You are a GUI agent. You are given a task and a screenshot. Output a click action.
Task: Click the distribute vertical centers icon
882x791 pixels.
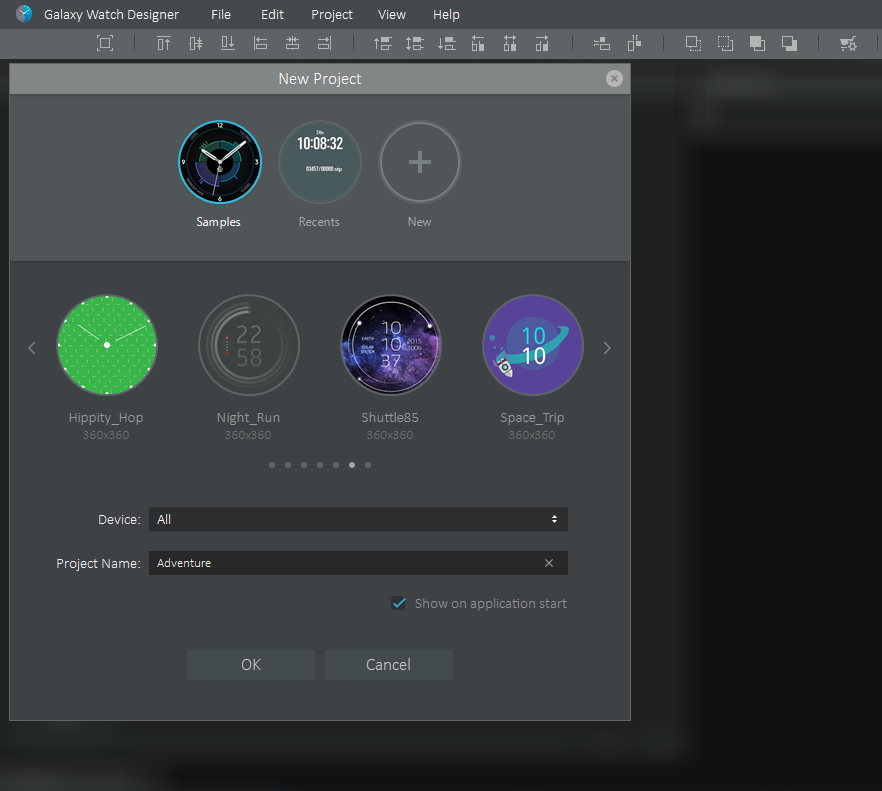[415, 43]
